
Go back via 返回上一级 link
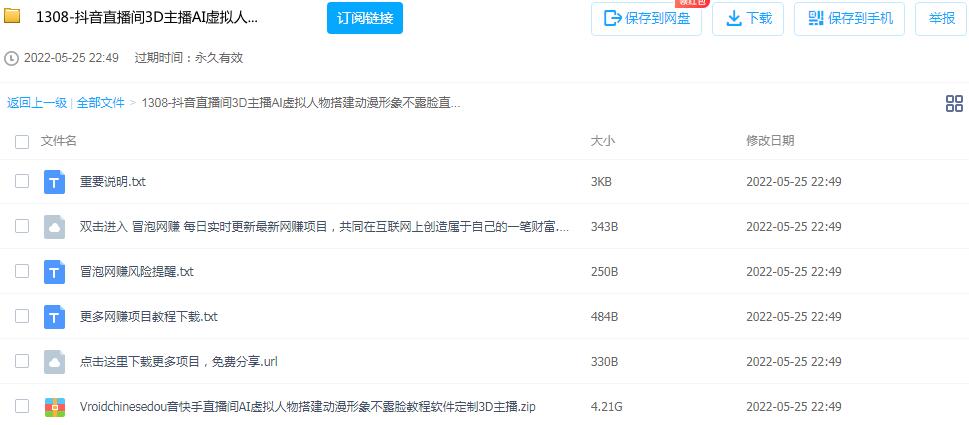(36, 103)
